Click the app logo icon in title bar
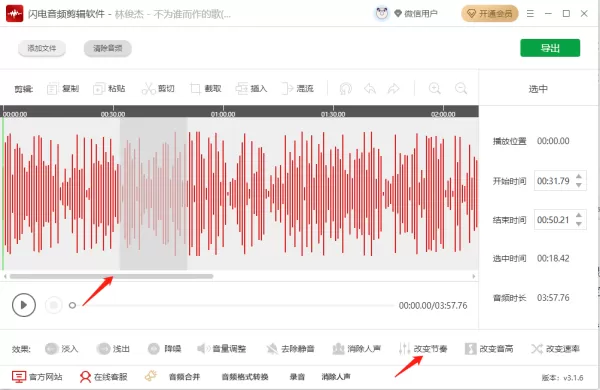The width and height of the screenshot is (600, 390). coord(15,14)
